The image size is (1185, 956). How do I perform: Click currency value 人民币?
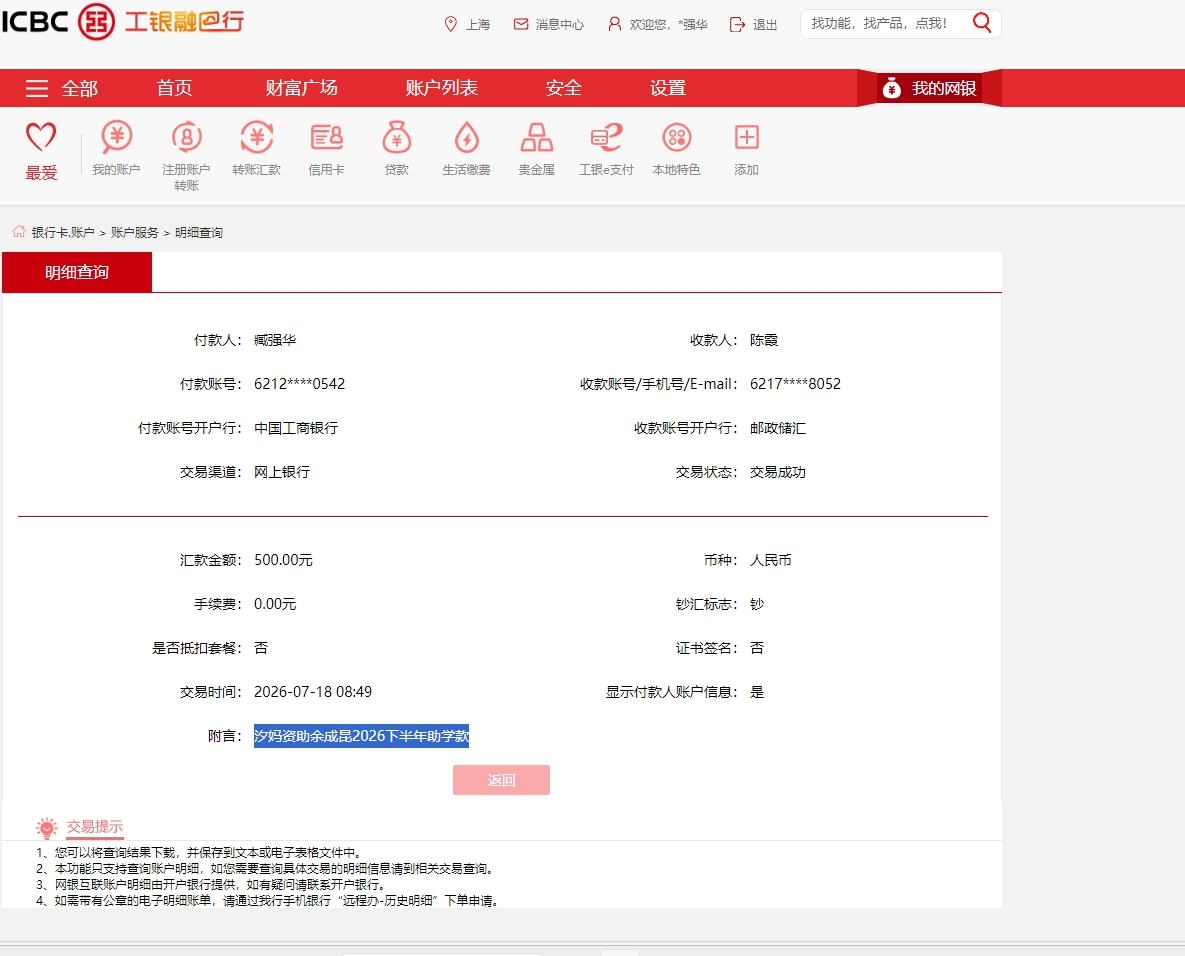coord(771,560)
